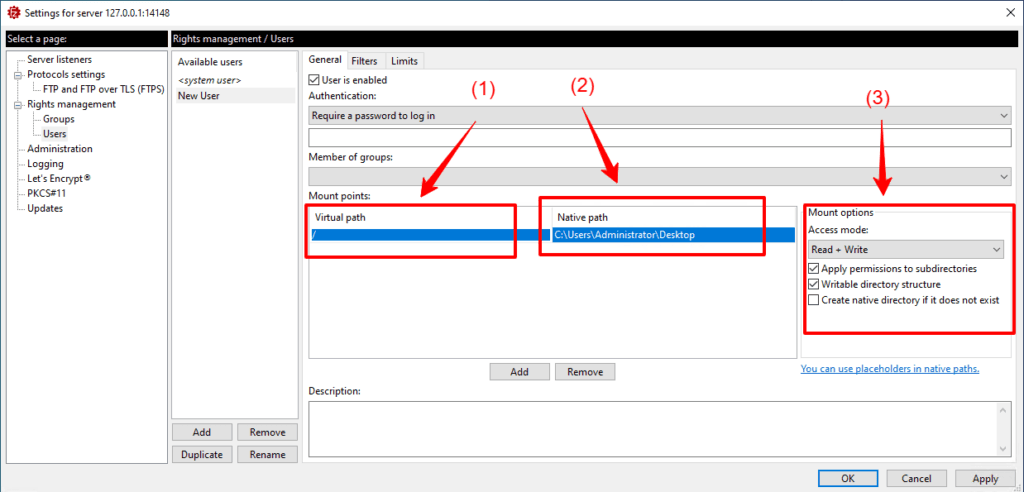Toggle the User is enabled checkbox
Viewport: 1024px width, 492px height.
pos(315,80)
